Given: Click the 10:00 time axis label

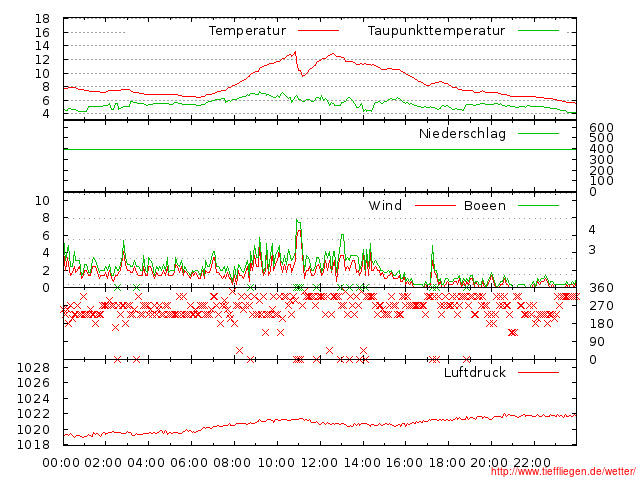Looking at the screenshot, I should pyautogui.click(x=276, y=463).
